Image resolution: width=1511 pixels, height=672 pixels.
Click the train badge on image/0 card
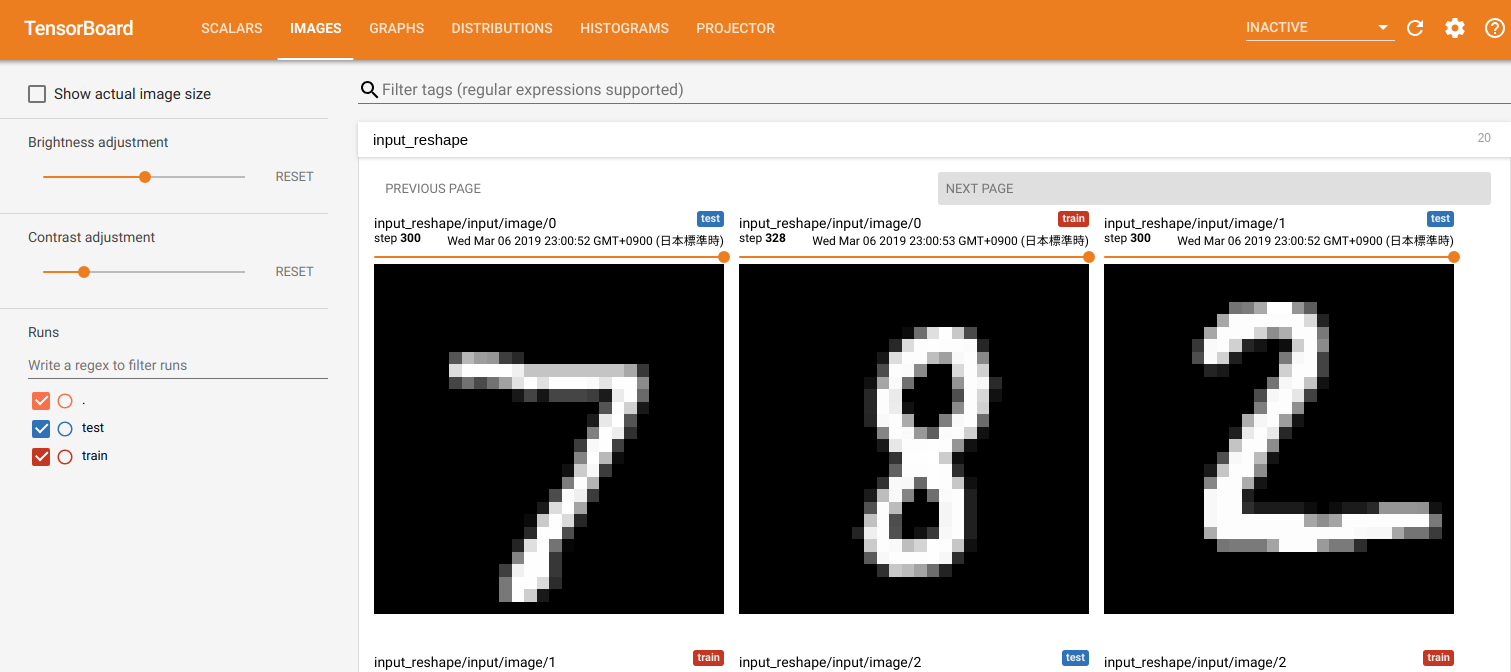(x=1073, y=219)
